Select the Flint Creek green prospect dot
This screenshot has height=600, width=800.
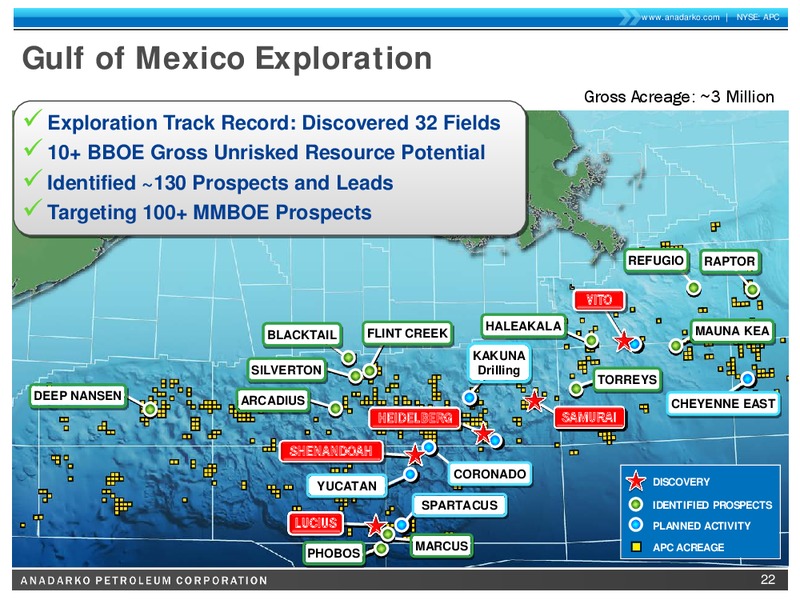pyautogui.click(x=370, y=370)
